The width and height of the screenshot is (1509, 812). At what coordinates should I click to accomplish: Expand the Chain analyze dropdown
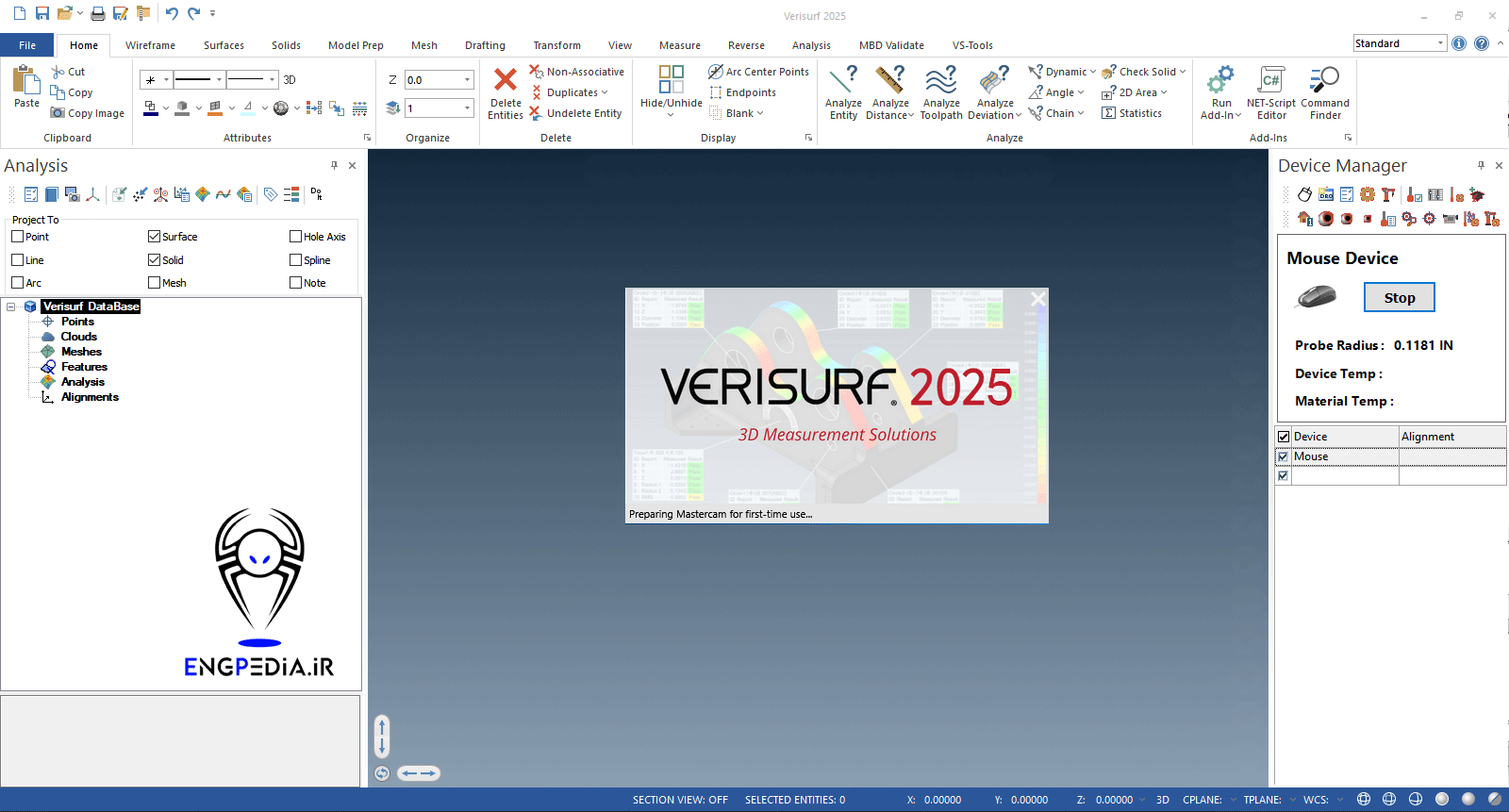point(1081,113)
